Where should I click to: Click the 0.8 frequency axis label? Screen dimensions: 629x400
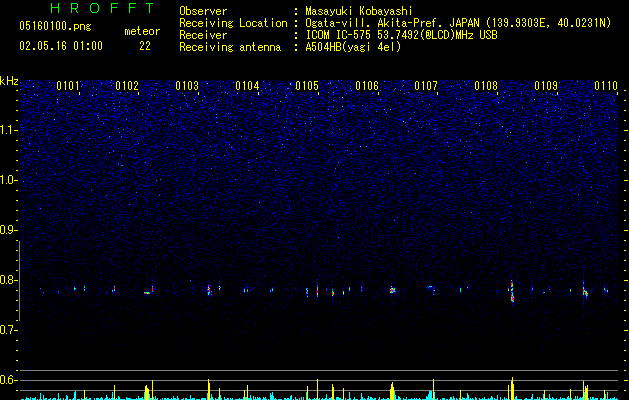point(9,280)
